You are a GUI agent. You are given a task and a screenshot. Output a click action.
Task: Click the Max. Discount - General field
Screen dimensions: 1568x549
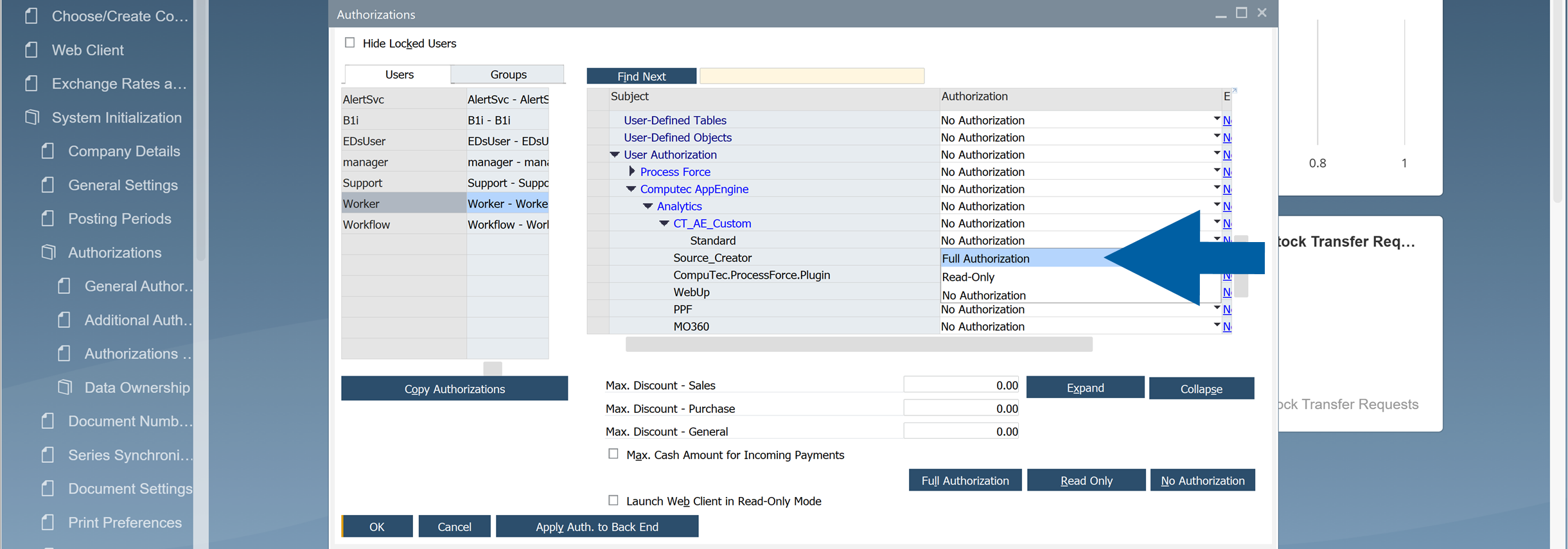[961, 431]
